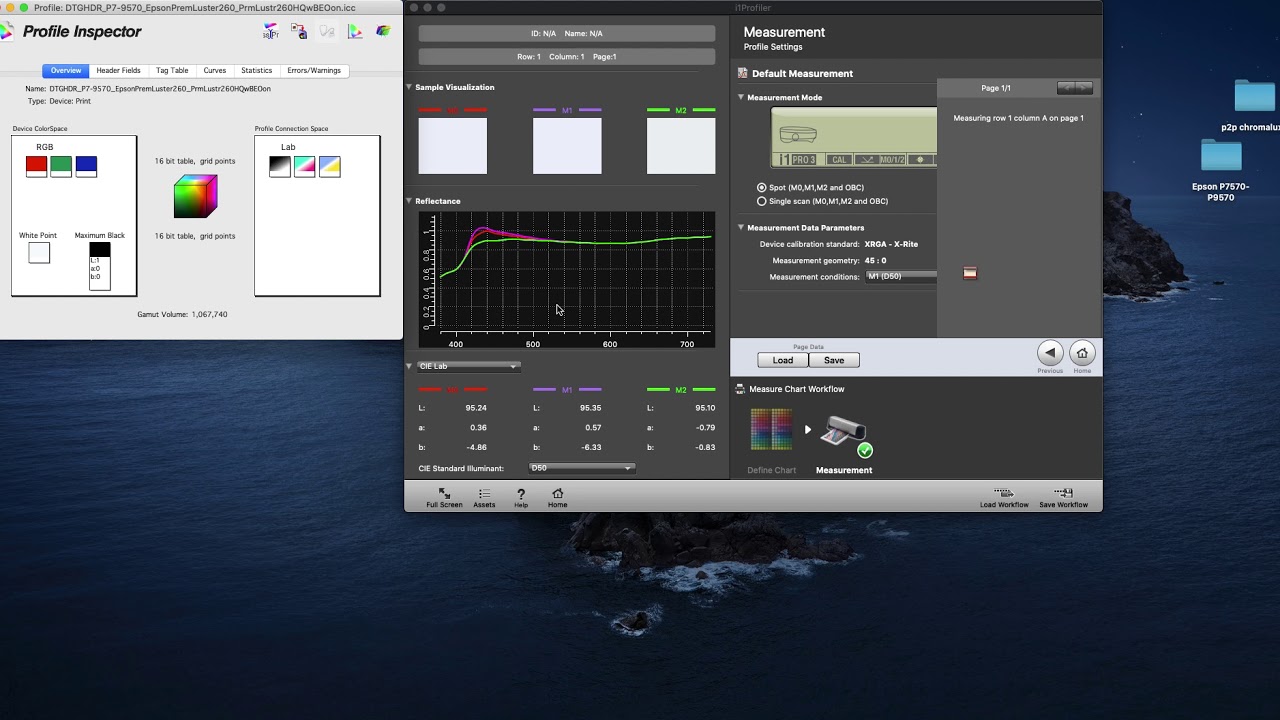
Task: Click the M0 sample visualization patch
Action: coord(453,146)
